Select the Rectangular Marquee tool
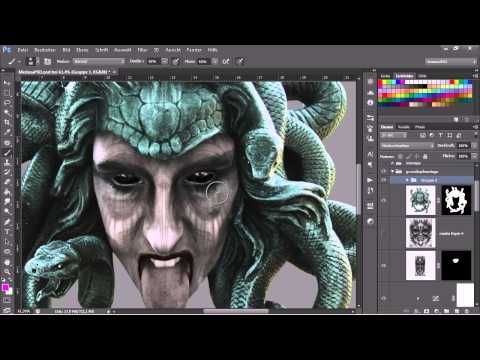Image resolution: width=480 pixels, height=360 pixels. (x=7, y=93)
